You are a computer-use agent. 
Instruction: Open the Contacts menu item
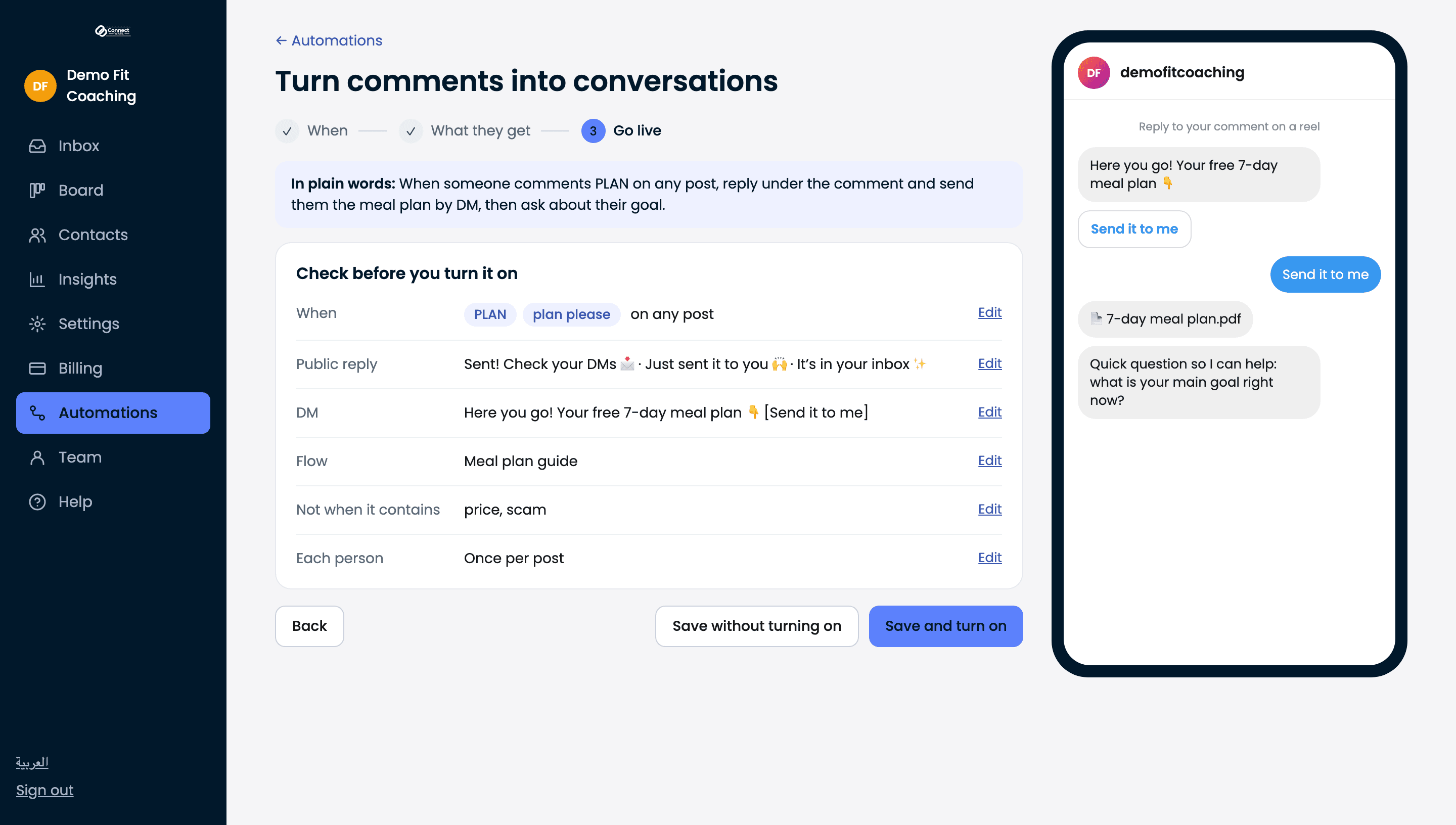pos(113,235)
